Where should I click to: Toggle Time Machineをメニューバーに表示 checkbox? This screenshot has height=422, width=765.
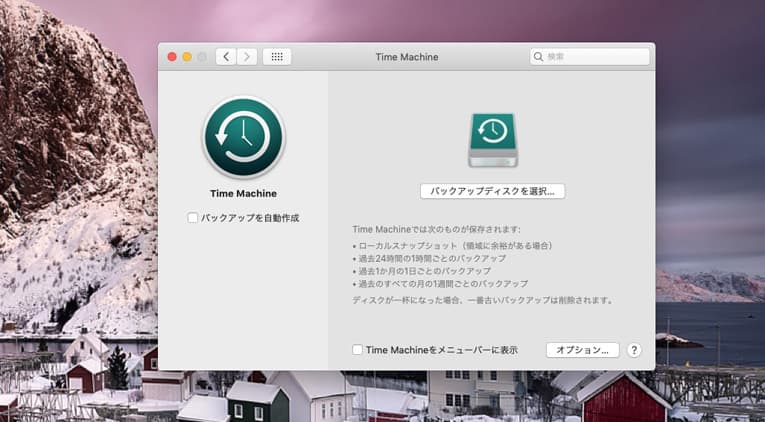click(x=358, y=350)
